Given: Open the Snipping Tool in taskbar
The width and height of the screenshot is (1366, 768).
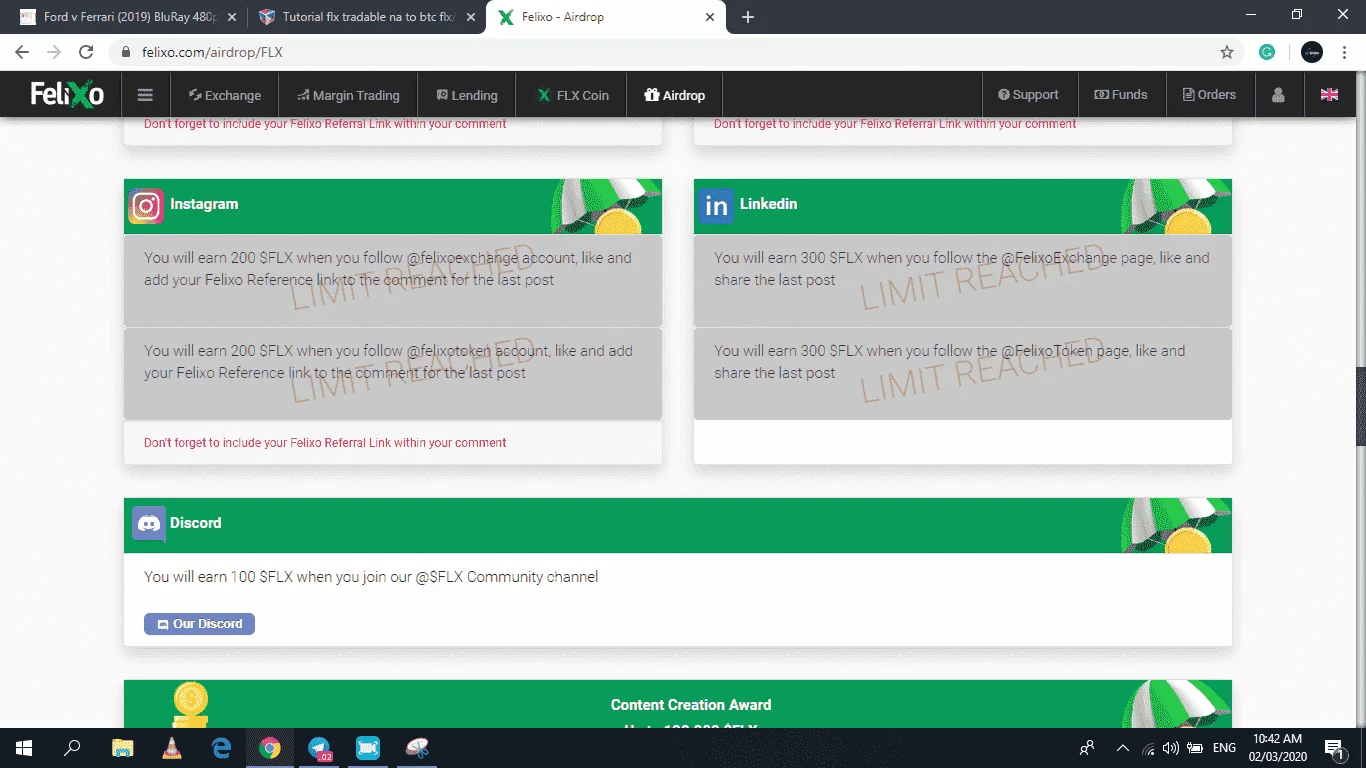Looking at the screenshot, I should tap(417, 747).
